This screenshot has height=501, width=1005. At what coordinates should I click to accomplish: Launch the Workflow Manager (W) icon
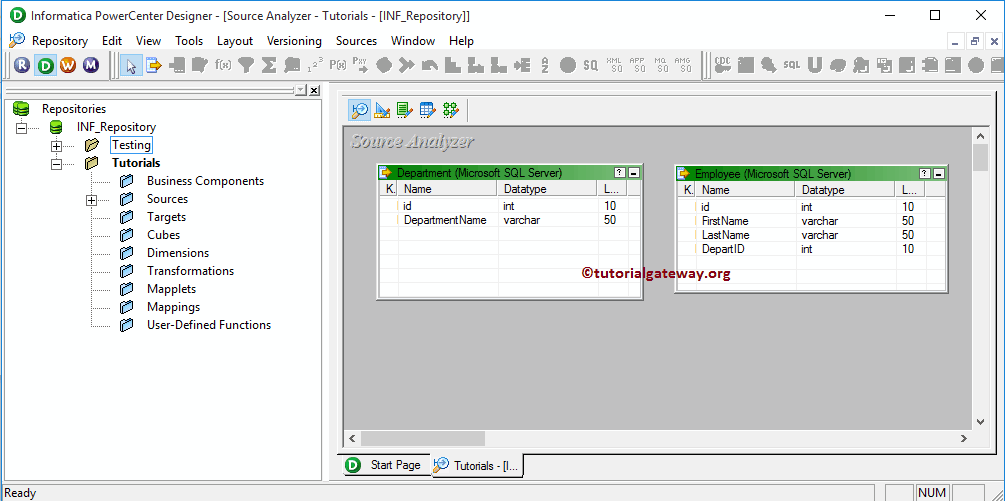click(68, 65)
